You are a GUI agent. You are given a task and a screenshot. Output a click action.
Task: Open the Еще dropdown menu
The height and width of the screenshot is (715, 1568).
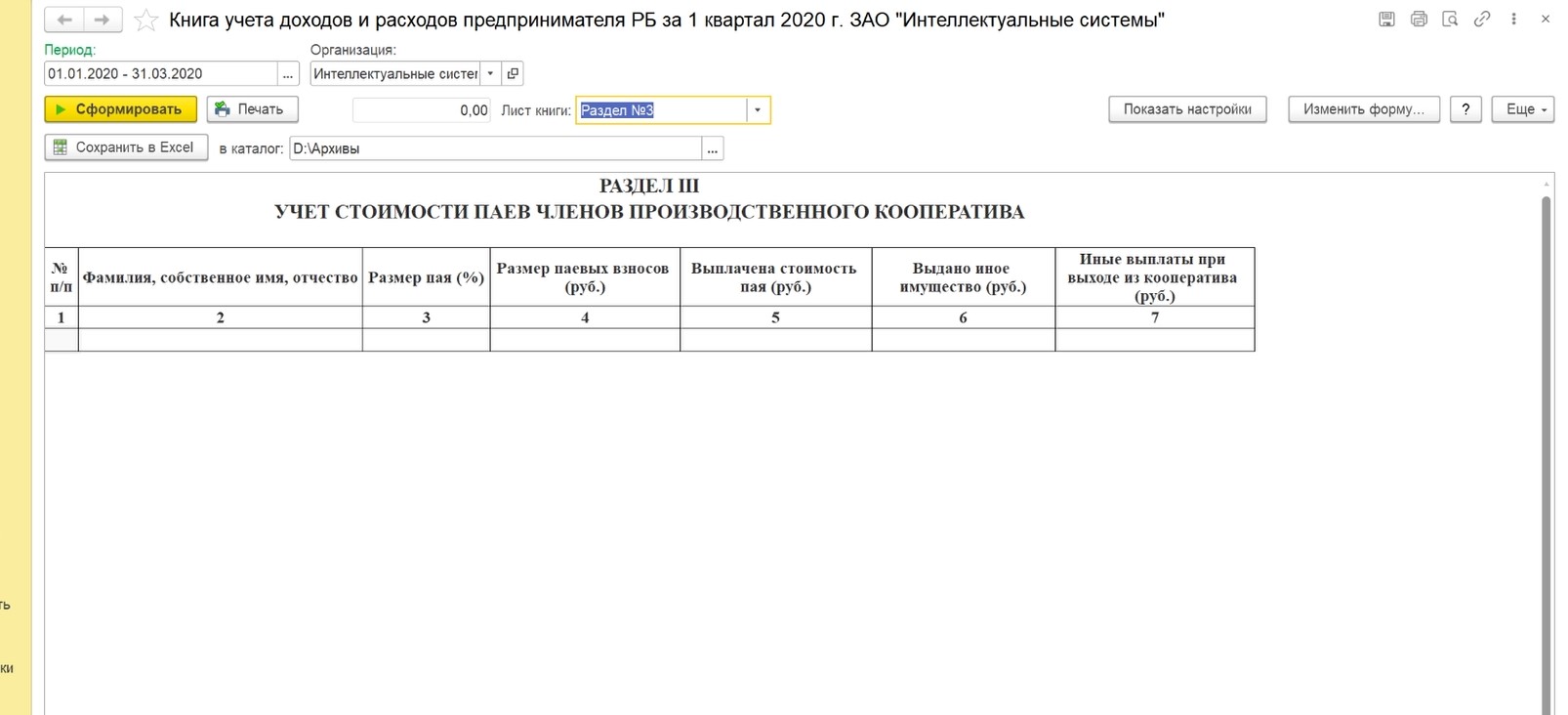pos(1523,109)
